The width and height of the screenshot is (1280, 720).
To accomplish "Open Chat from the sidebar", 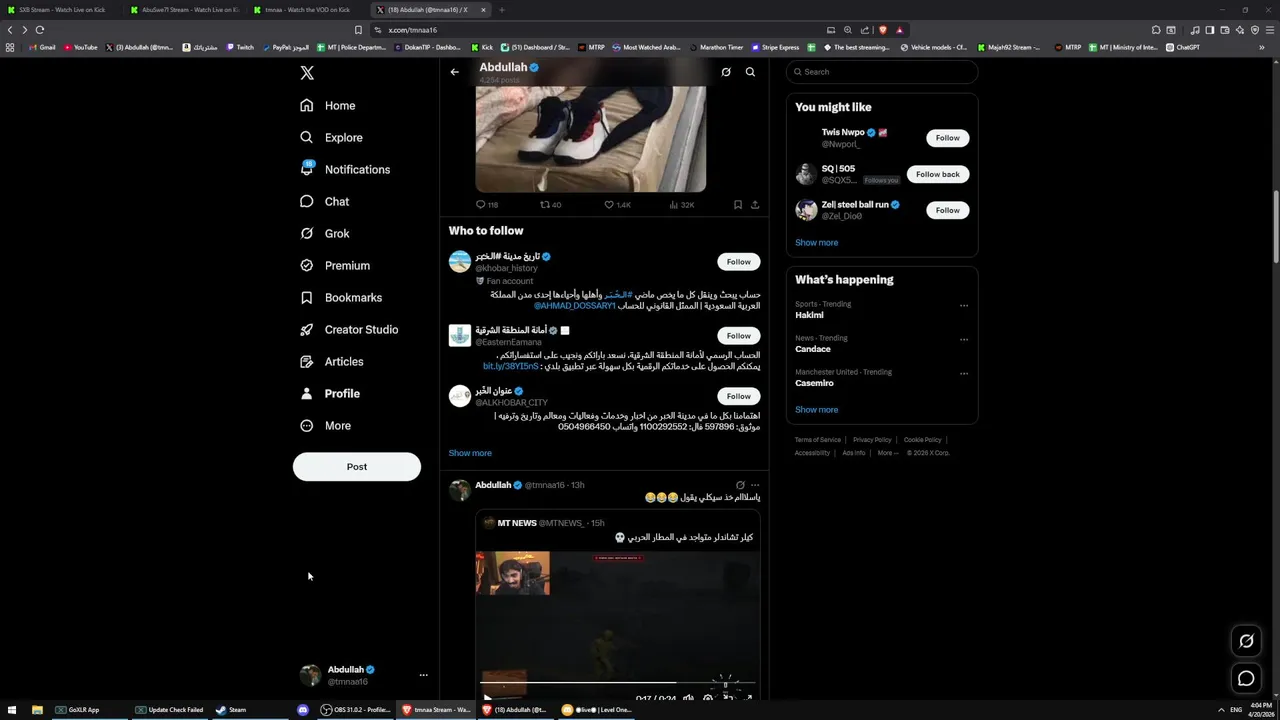I will pyautogui.click(x=324, y=201).
